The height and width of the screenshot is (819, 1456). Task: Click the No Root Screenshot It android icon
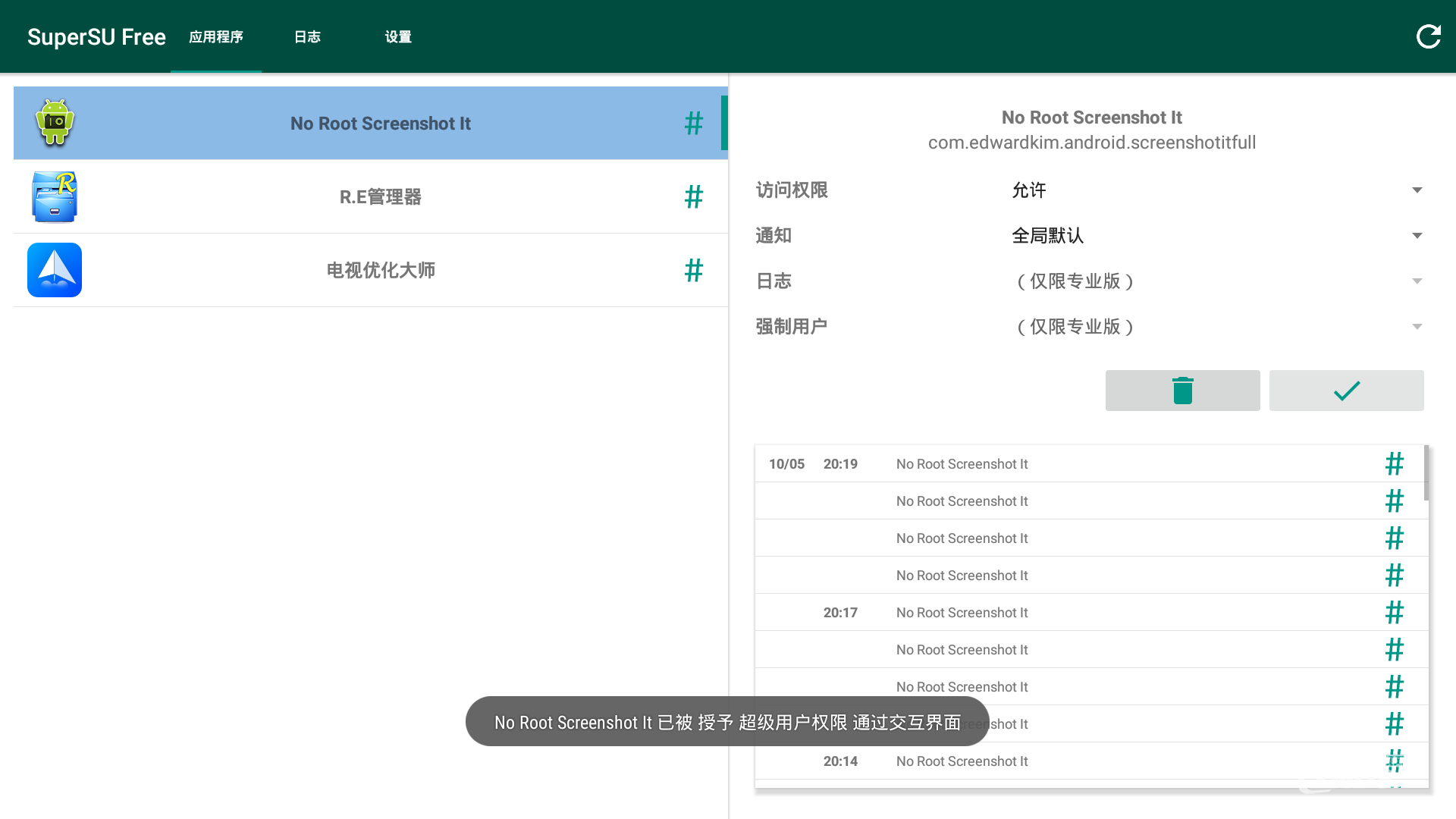tap(55, 122)
